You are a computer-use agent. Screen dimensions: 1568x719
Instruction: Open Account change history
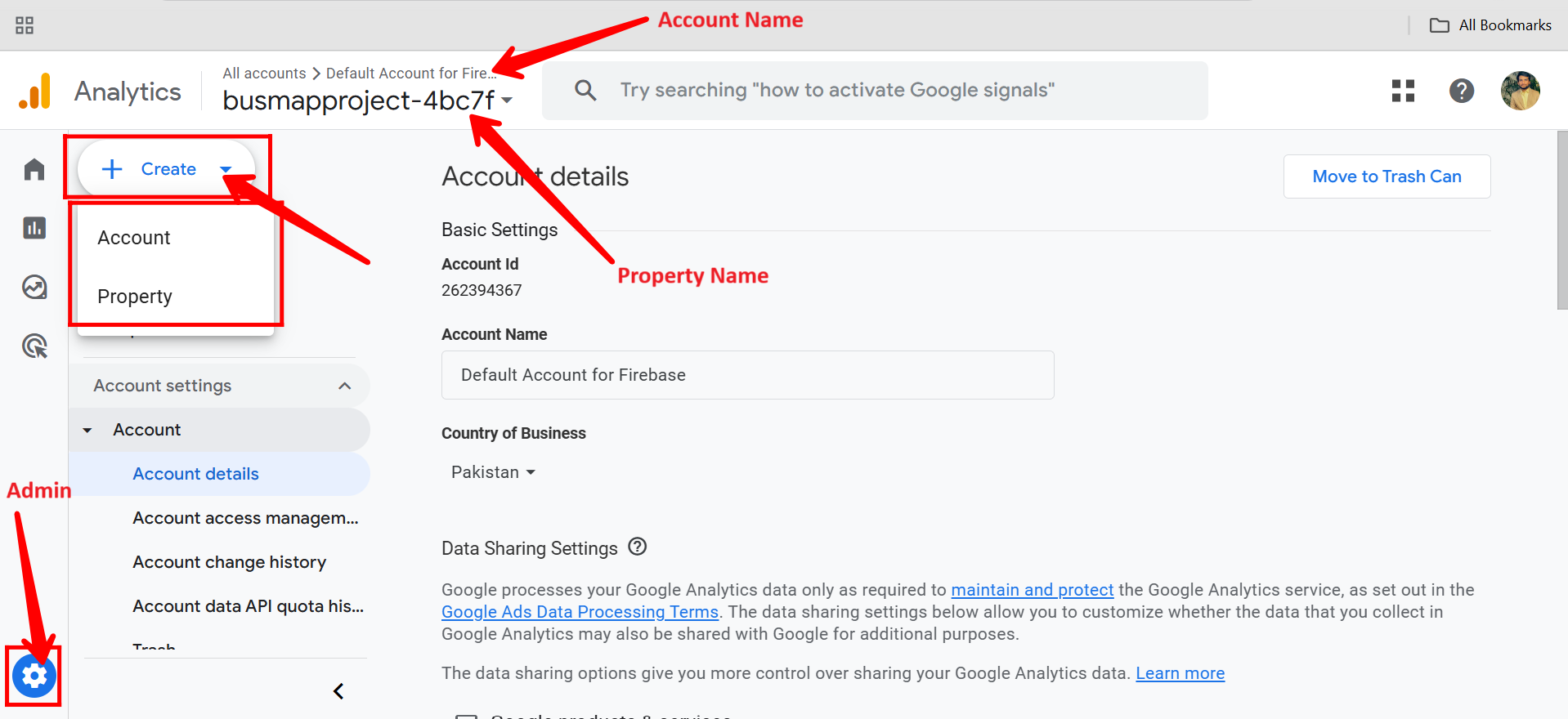pyautogui.click(x=229, y=562)
